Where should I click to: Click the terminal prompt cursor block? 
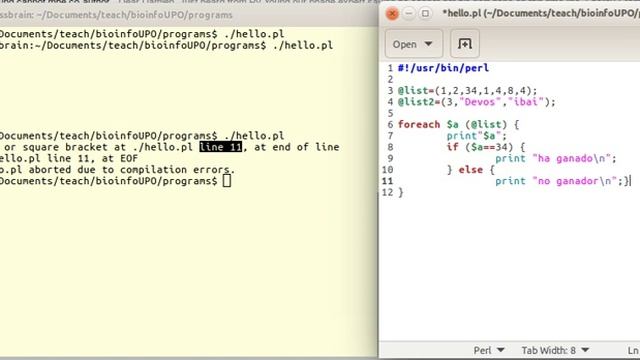[x=227, y=181]
